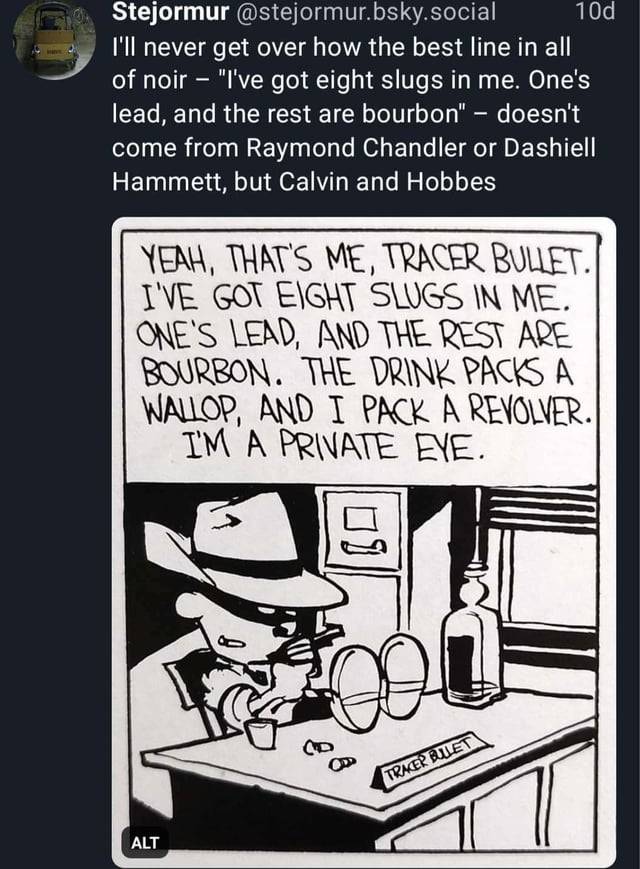Click "I'M A PRIVATE EYE" caption line
640x869 pixels.
(x=334, y=445)
